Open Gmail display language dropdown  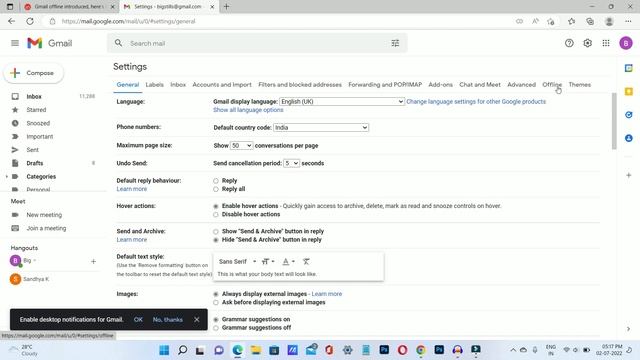[x=342, y=102]
